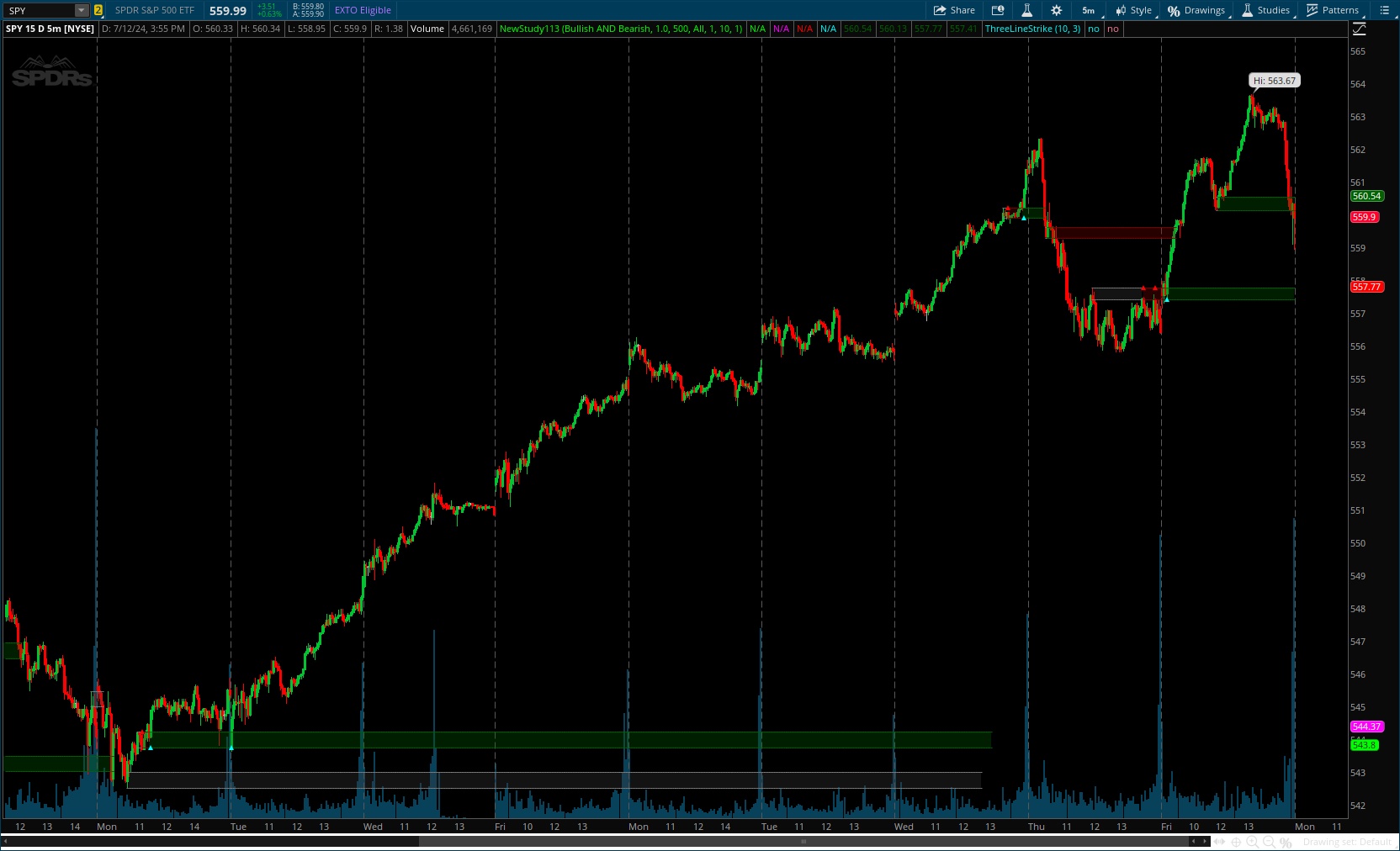This screenshot has width=1400, height=851.
Task: Click the chart alert/news calendar icon
Action: click(x=998, y=10)
